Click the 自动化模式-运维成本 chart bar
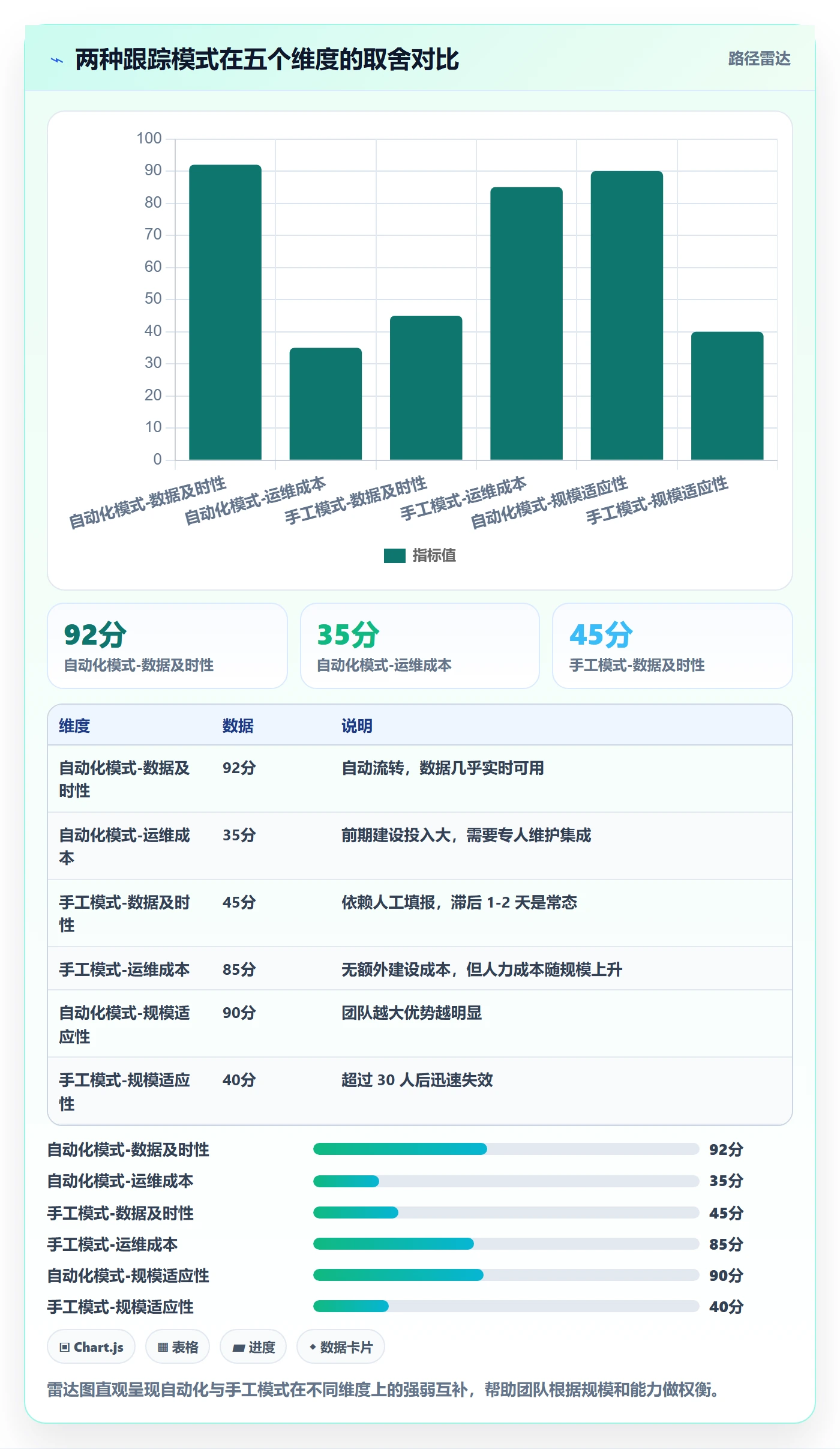Screen dimensions: 840x1449 pos(325,404)
